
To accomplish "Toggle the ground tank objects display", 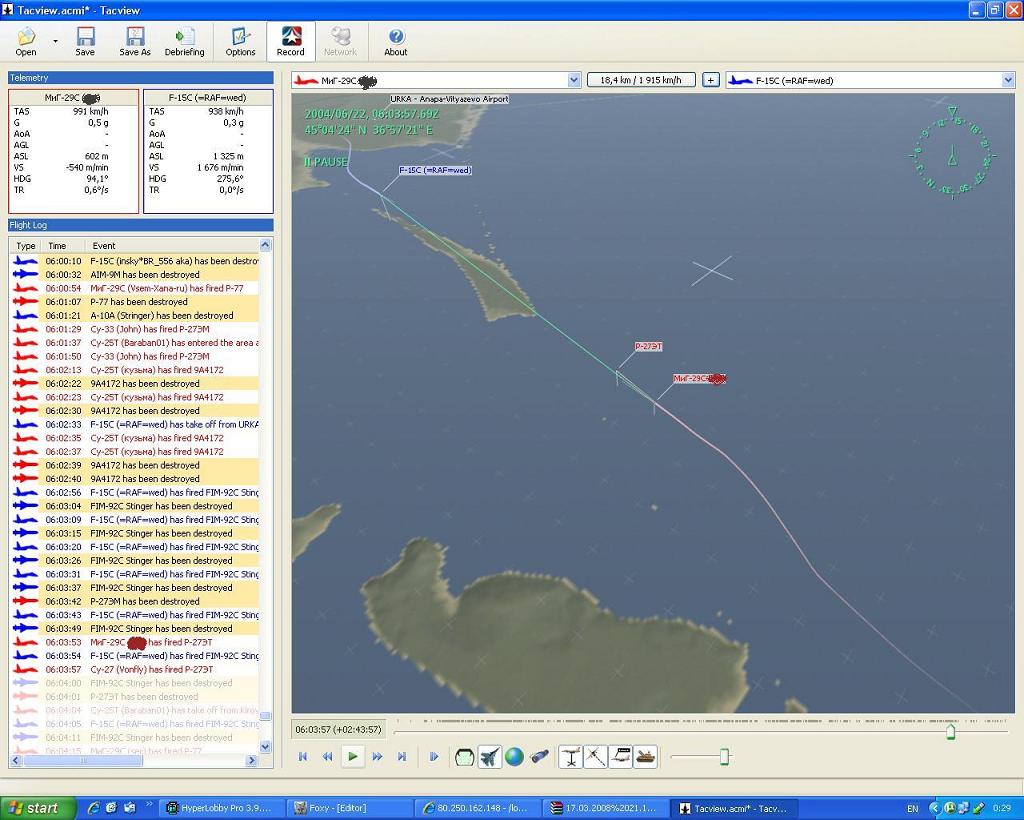I will (645, 757).
